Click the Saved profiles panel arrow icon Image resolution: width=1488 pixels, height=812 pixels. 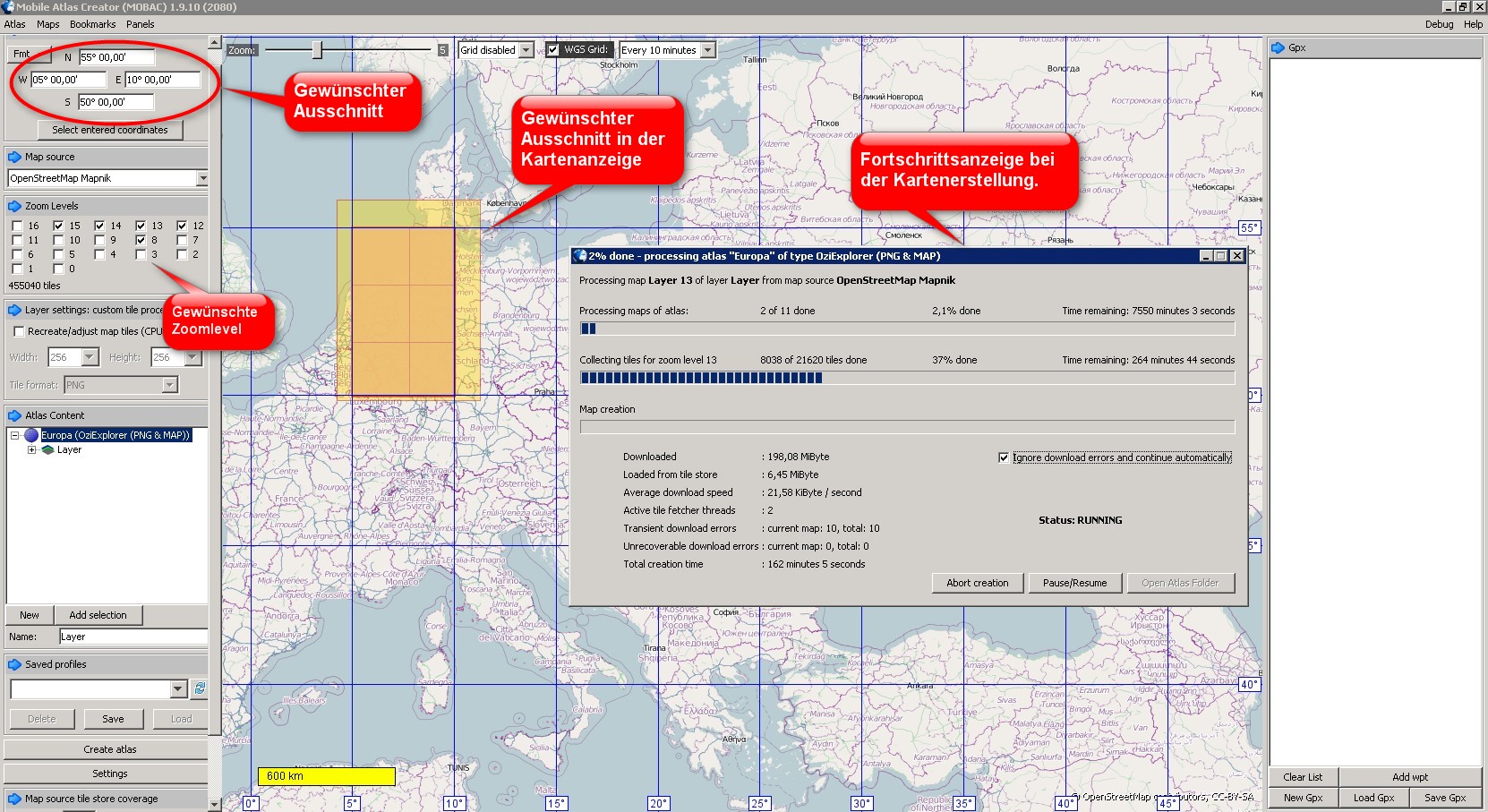pos(14,664)
